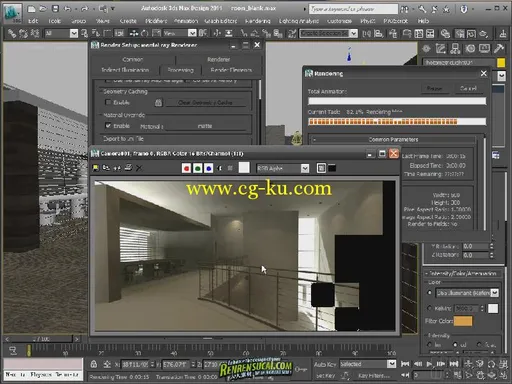Click the New Scene icon in title bar
The height and width of the screenshot is (384, 512).
click(x=31, y=9)
